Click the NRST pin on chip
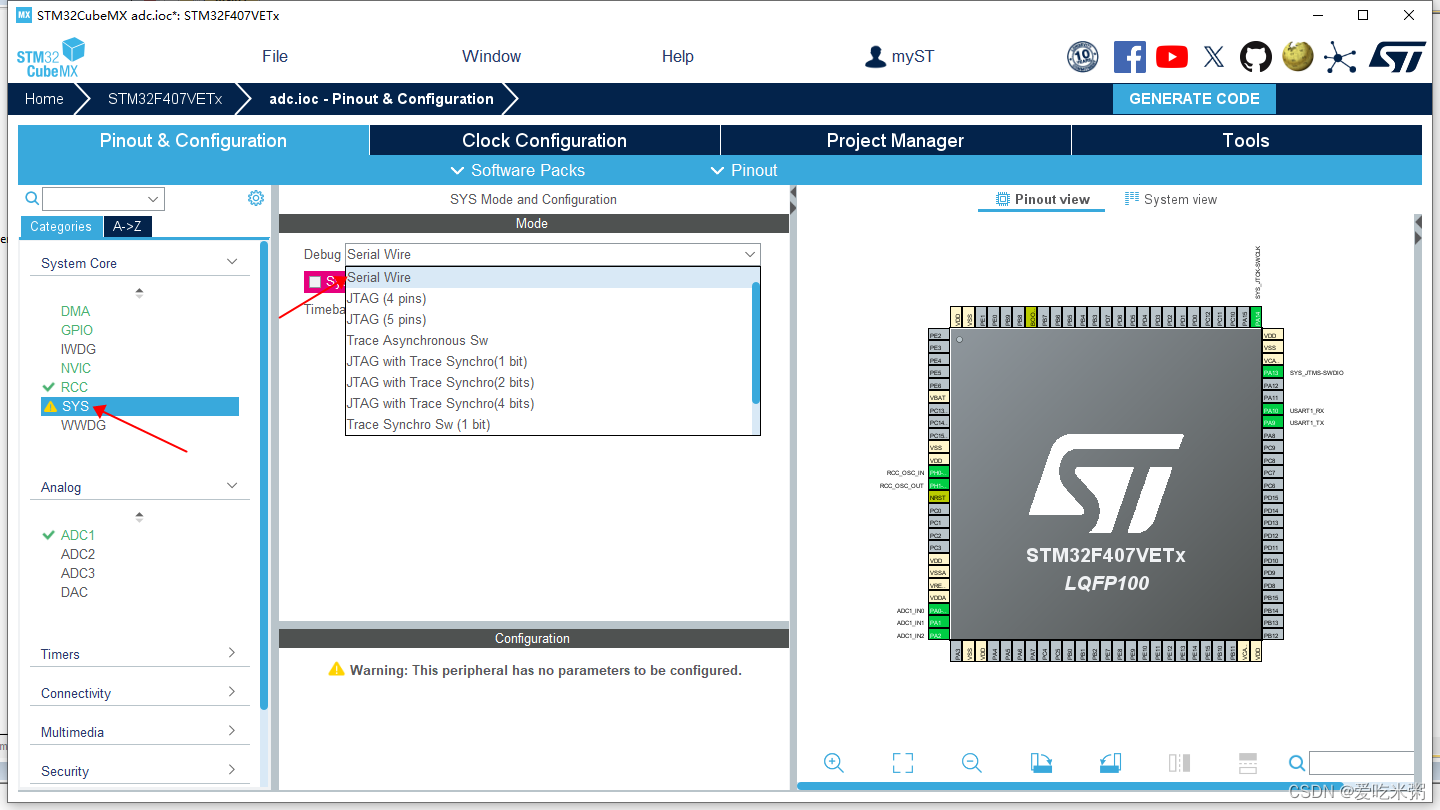Screen dimensions: 1440x810 pos(937,497)
